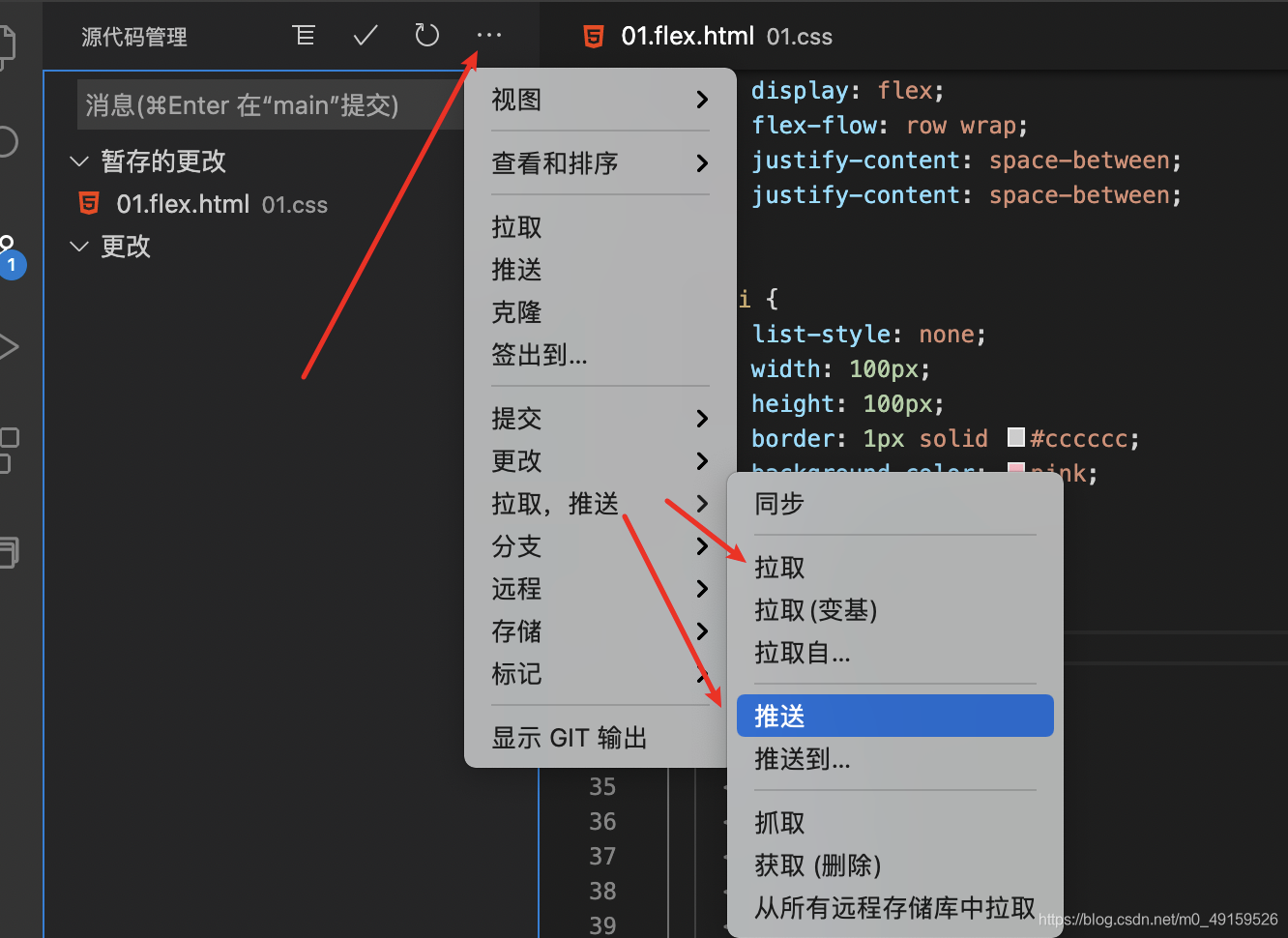
Task: Open the Extensions activity bar icon
Action: [8, 450]
